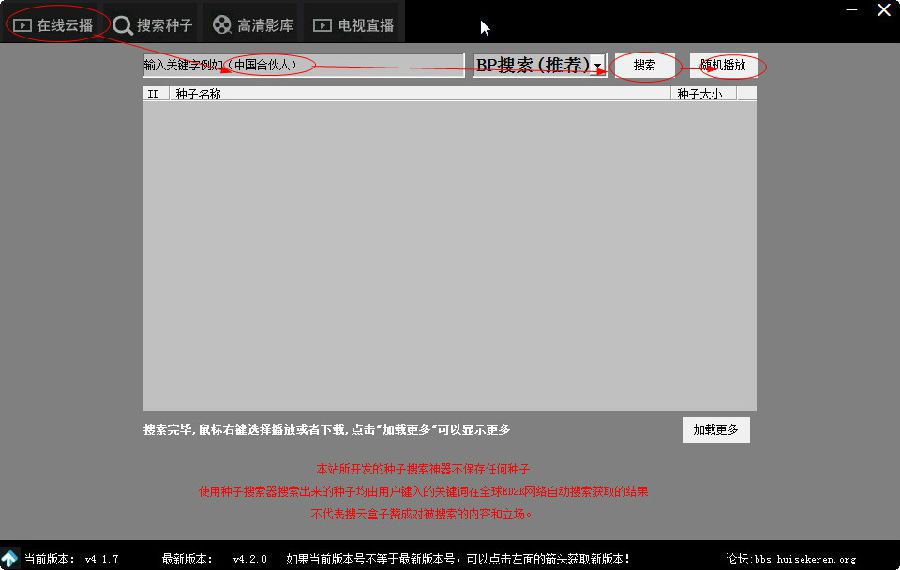Click the 加载更多 button
This screenshot has width=900, height=570.
tap(716, 430)
